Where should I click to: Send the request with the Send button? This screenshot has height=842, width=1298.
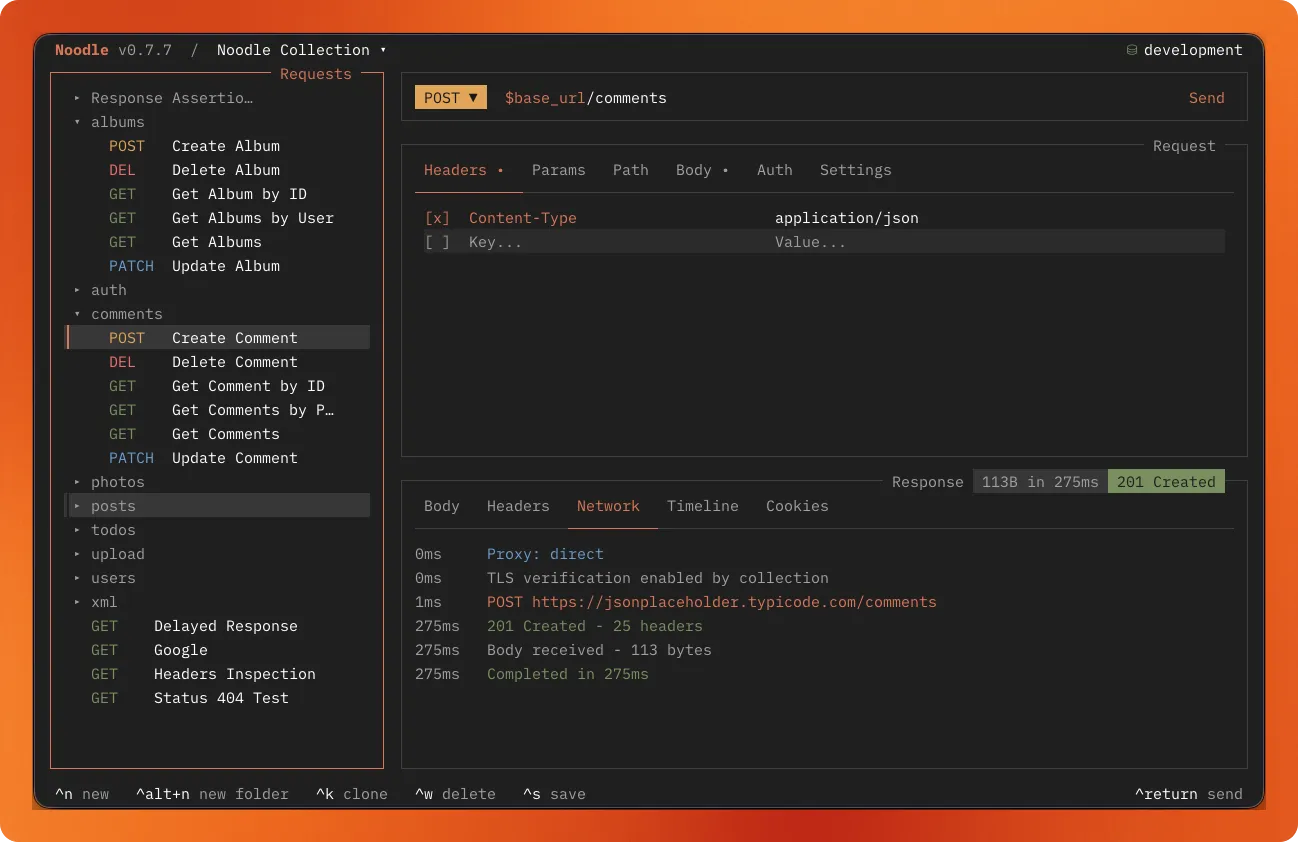(1206, 98)
